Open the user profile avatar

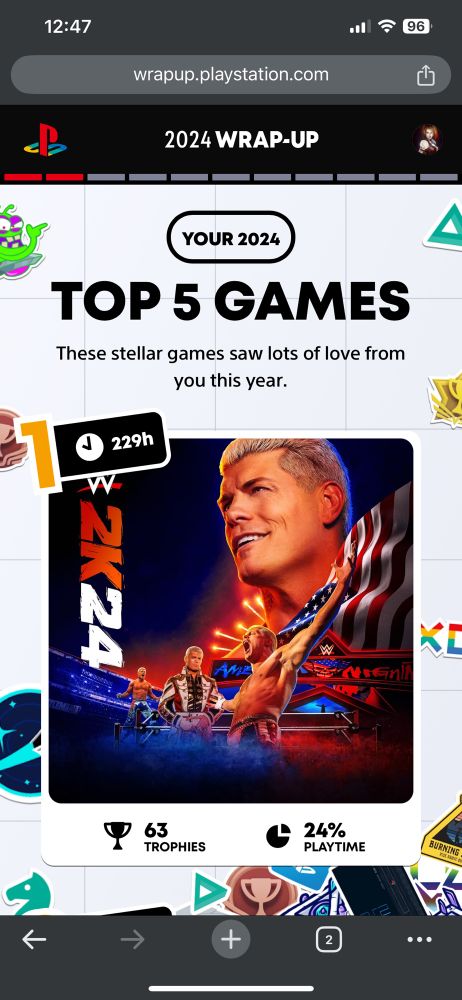click(x=427, y=139)
